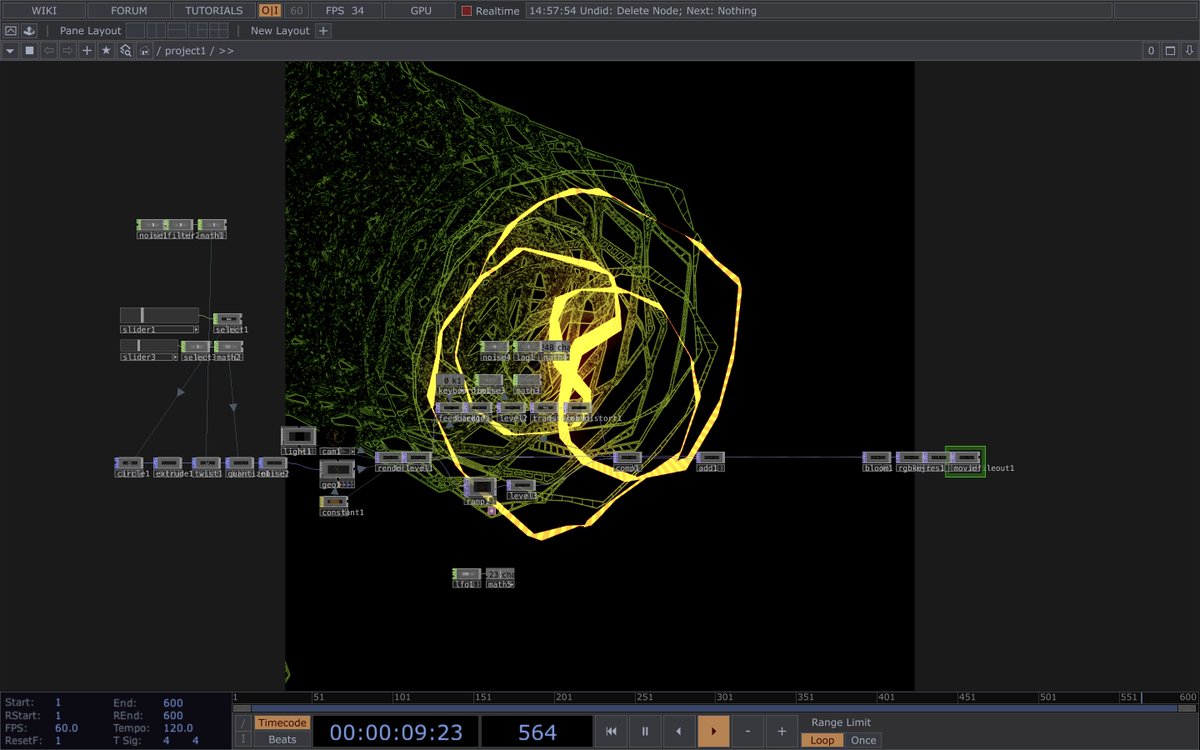Screen dimensions: 1200x750
Task: Open the network search magnifier icon
Action: (x=125, y=50)
